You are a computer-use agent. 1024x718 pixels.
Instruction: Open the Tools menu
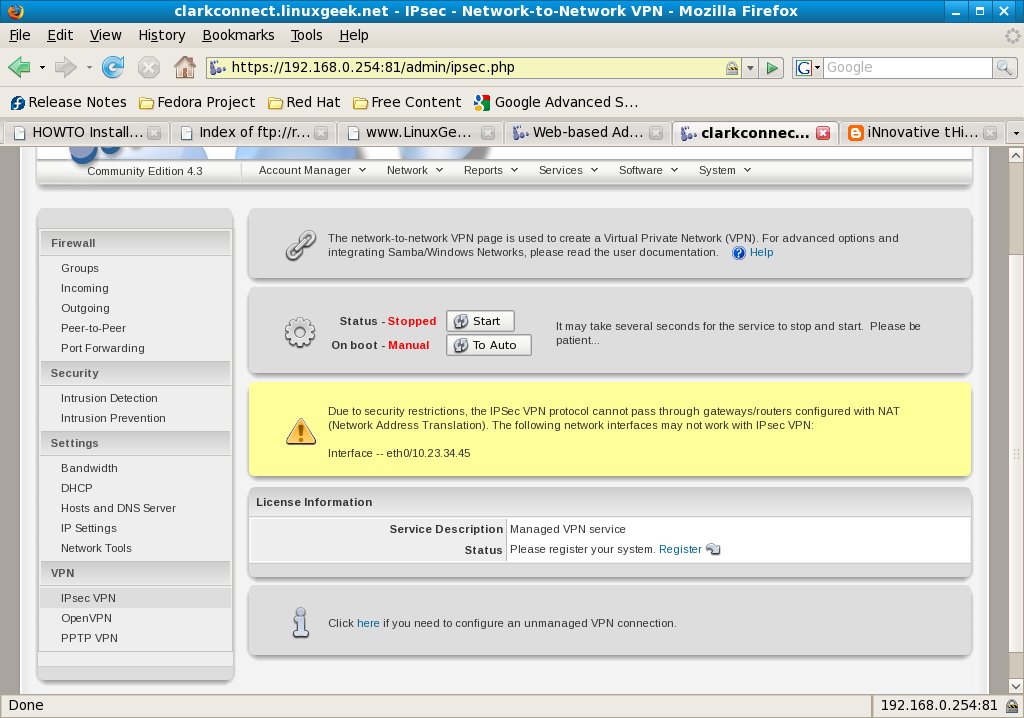[x=306, y=35]
